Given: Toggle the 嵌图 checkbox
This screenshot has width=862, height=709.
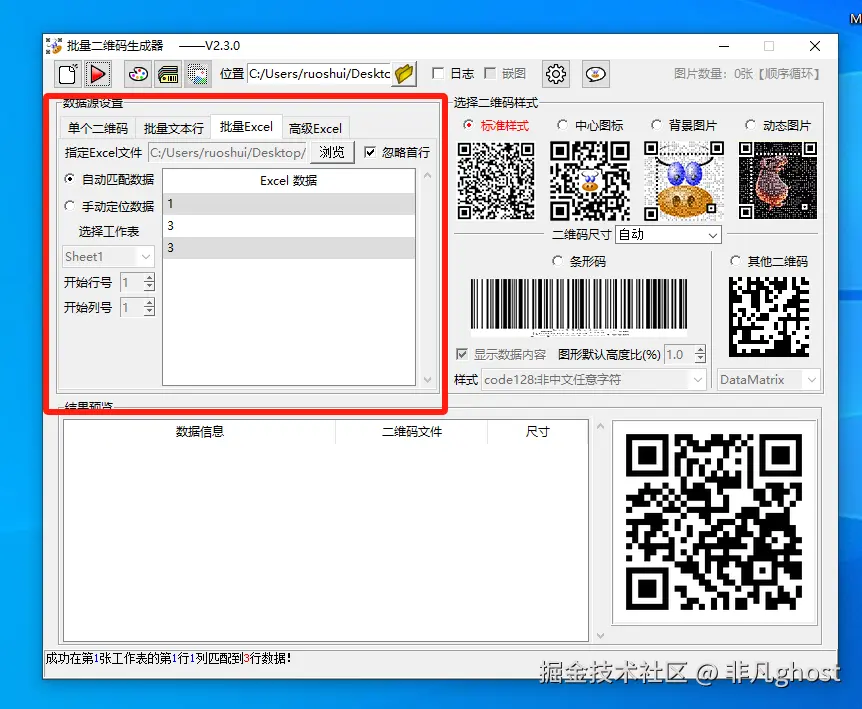Looking at the screenshot, I should 490,73.
